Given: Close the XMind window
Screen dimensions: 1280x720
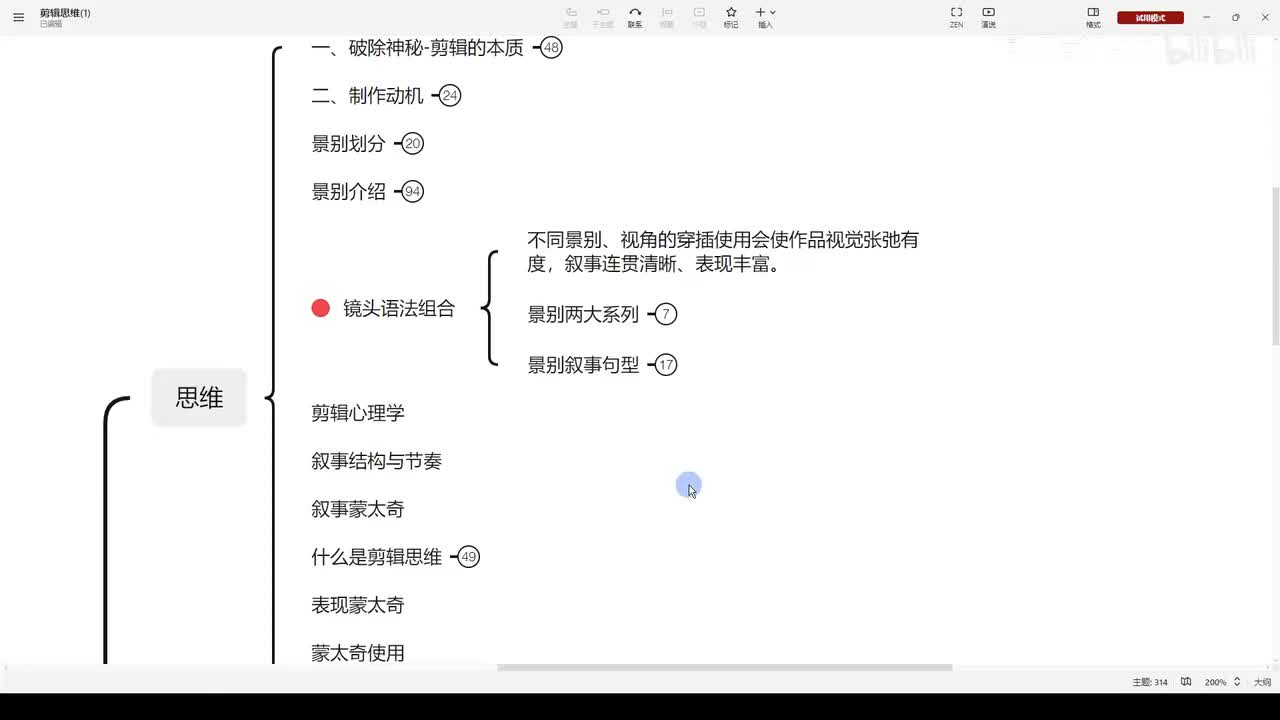Looking at the screenshot, I should coord(1263,17).
